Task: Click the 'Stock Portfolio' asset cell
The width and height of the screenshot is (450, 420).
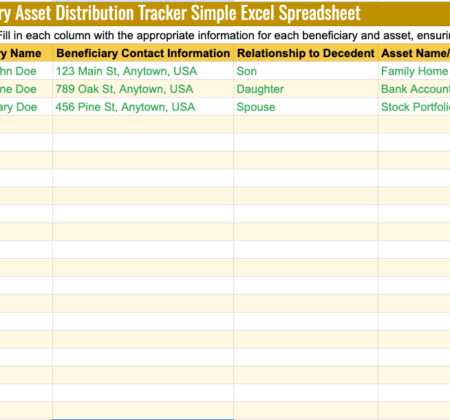Action: click(x=414, y=107)
